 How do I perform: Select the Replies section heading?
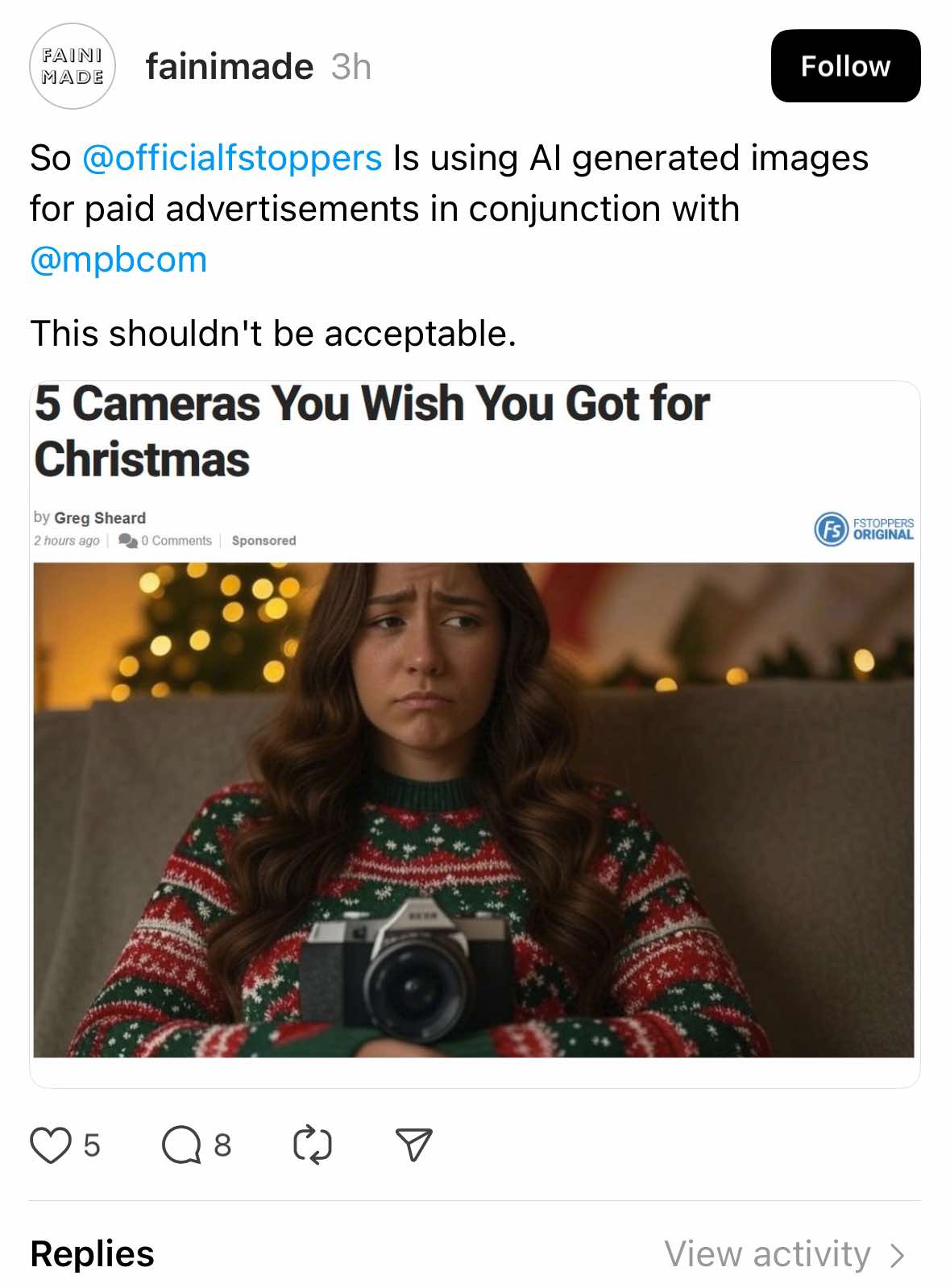92,1254
